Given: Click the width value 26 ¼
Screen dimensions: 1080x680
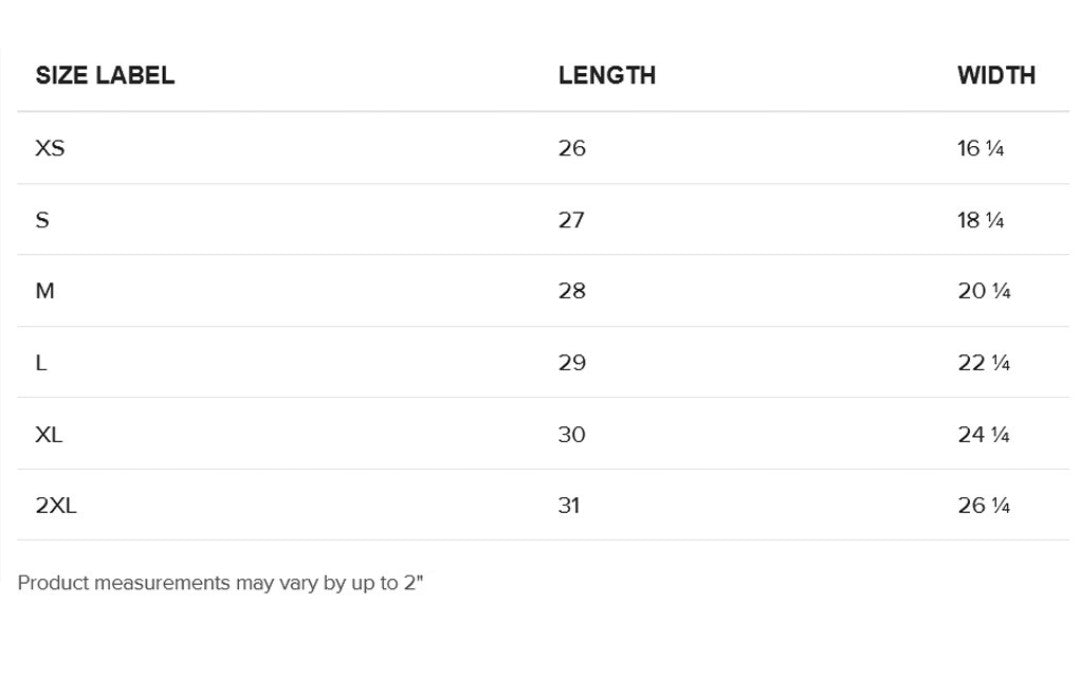Looking at the screenshot, I should (984, 506).
